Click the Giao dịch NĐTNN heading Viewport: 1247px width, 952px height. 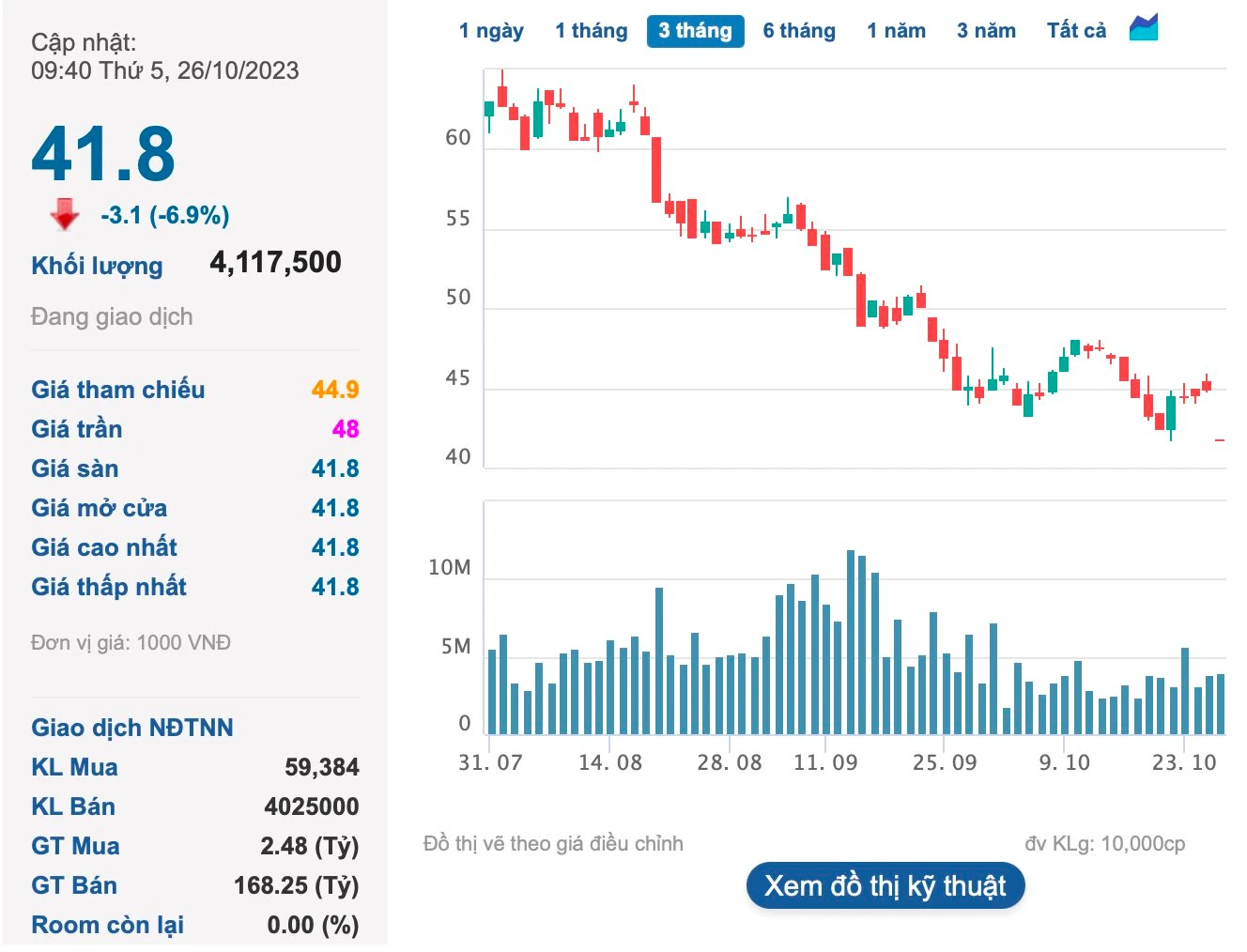click(132, 728)
